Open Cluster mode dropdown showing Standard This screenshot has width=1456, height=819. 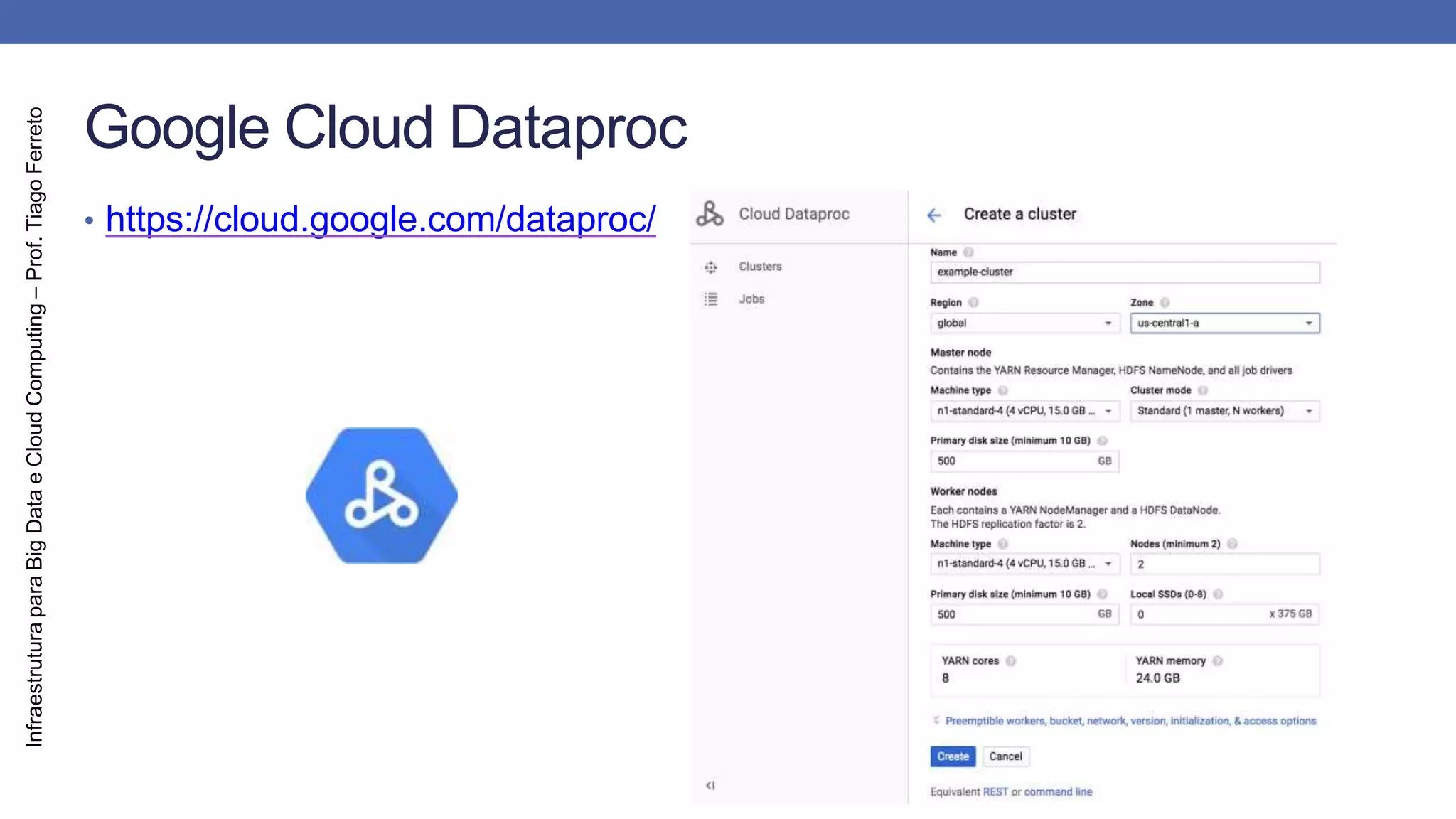(x=1225, y=411)
